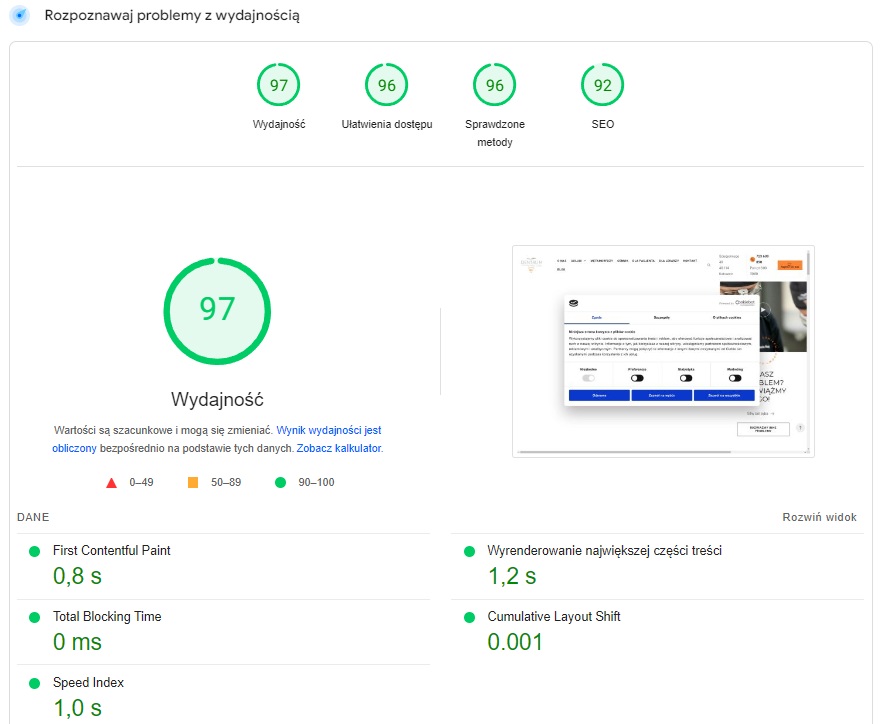883x724 pixels.
Task: Click the 1,2 s largest content value
Action: [x=512, y=576]
